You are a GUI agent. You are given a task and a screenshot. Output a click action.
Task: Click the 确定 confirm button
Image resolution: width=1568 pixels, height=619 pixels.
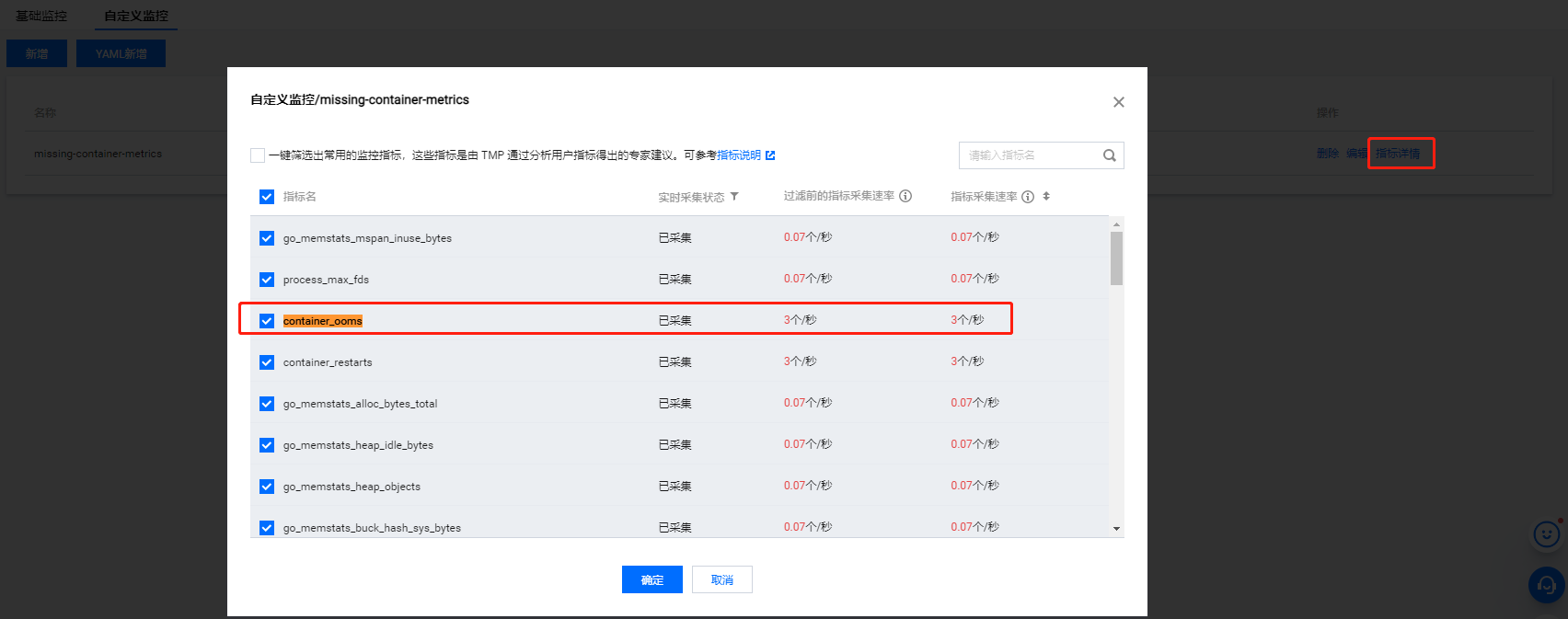click(x=651, y=579)
